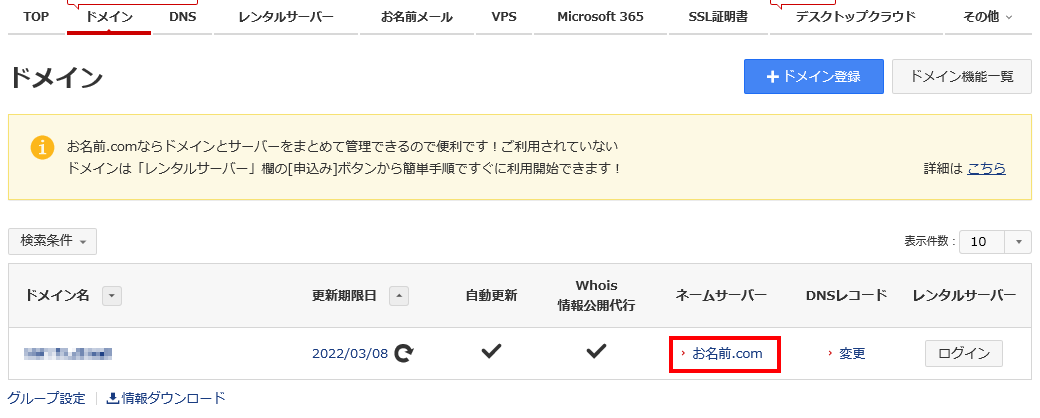
Task: Switch to the DNS tab
Action: (x=182, y=17)
